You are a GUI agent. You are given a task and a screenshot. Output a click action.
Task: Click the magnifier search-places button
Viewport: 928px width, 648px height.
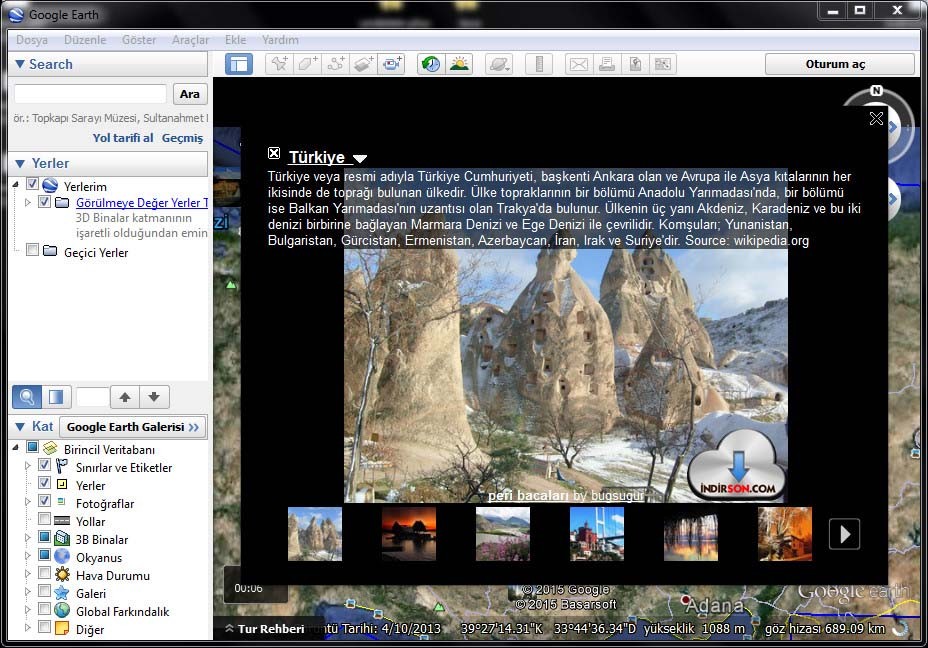(x=27, y=396)
